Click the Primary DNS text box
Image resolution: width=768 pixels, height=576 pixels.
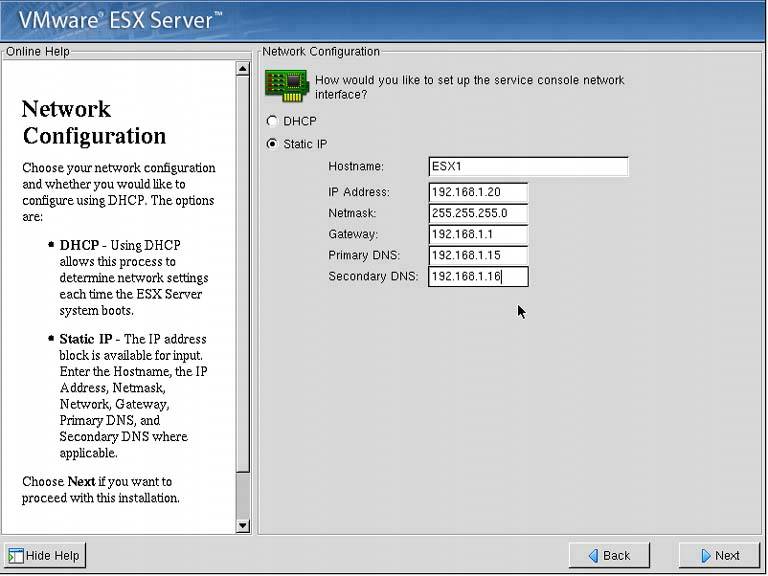tap(477, 255)
